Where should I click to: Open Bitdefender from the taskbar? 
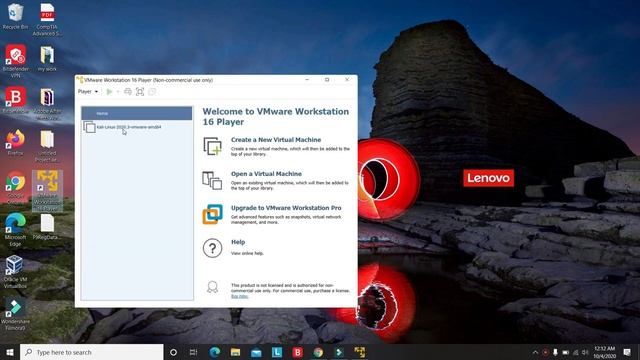[x=298, y=352]
